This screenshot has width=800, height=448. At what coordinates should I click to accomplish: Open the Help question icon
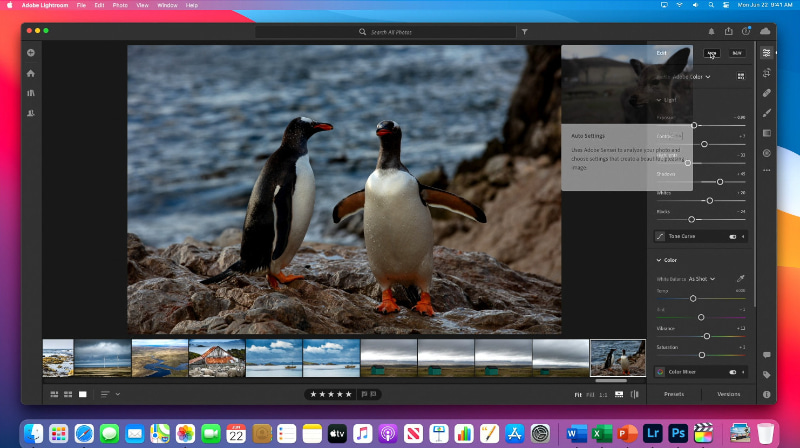click(x=746, y=32)
